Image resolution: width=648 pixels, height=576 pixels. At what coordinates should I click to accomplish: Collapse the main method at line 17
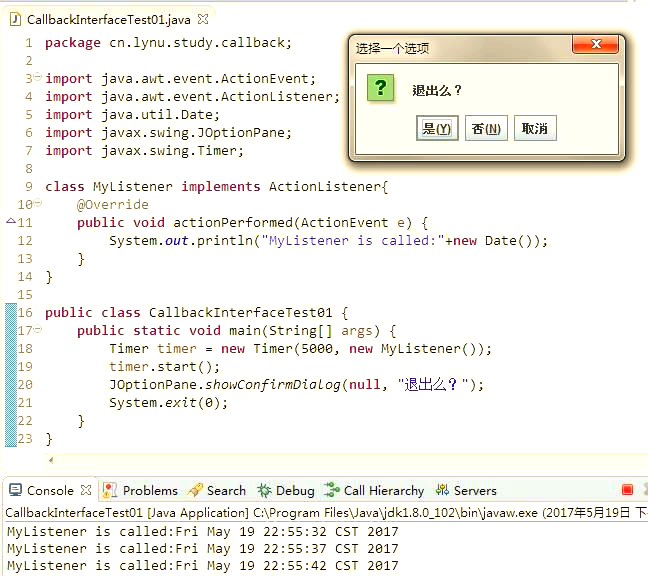(38, 329)
